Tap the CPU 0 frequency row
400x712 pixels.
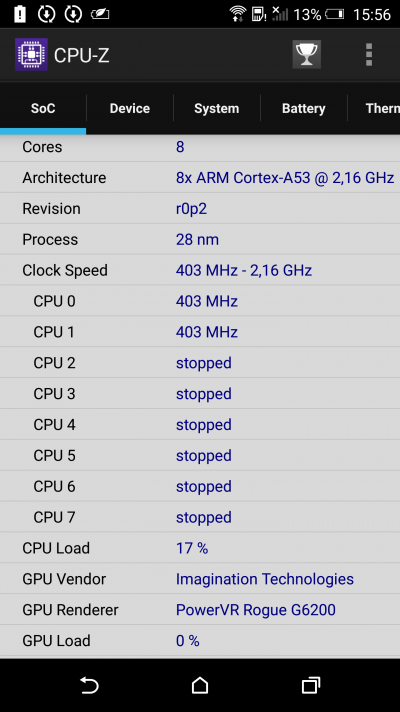coord(200,301)
